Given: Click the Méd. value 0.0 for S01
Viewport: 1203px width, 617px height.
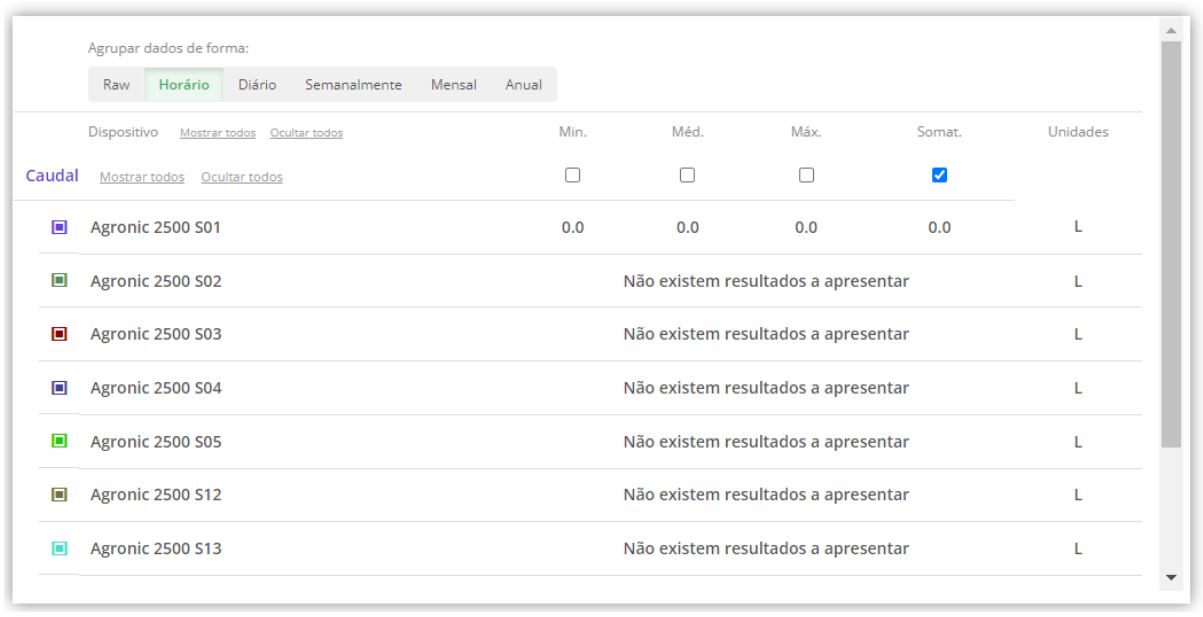Looking at the screenshot, I should click(687, 228).
